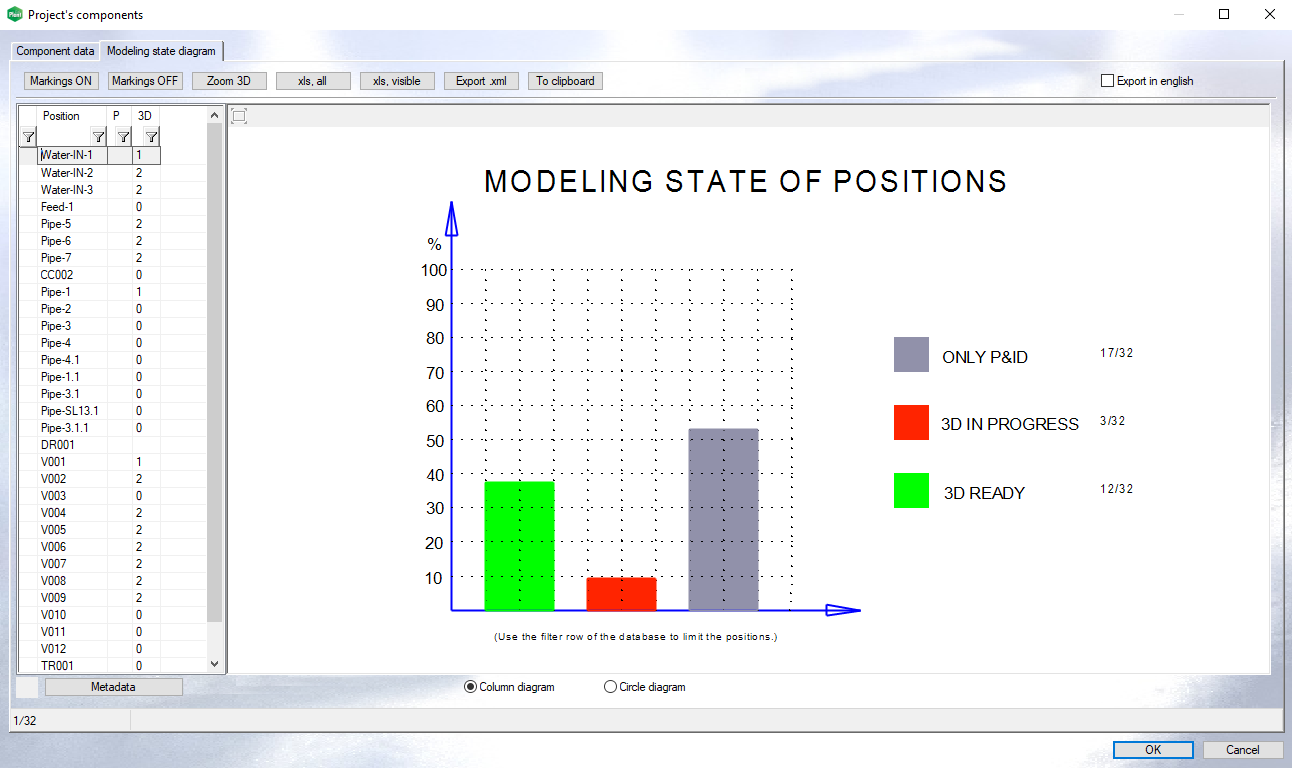Click the P column filter funnel icon
The width and height of the screenshot is (1292, 768).
point(123,137)
